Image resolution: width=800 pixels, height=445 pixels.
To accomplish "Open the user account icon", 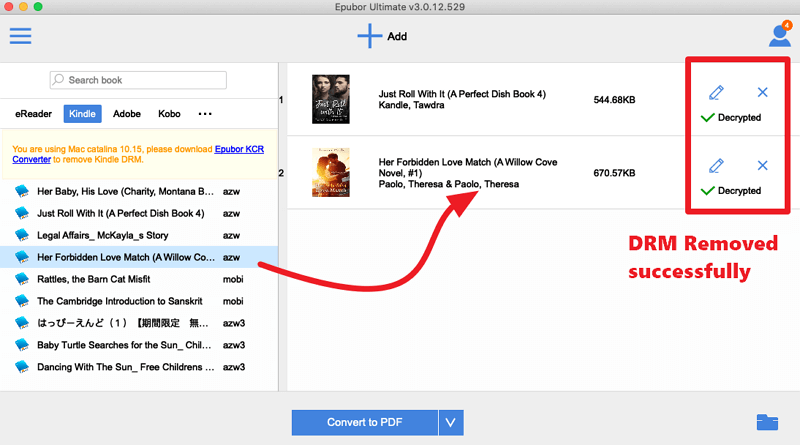I will pos(780,34).
